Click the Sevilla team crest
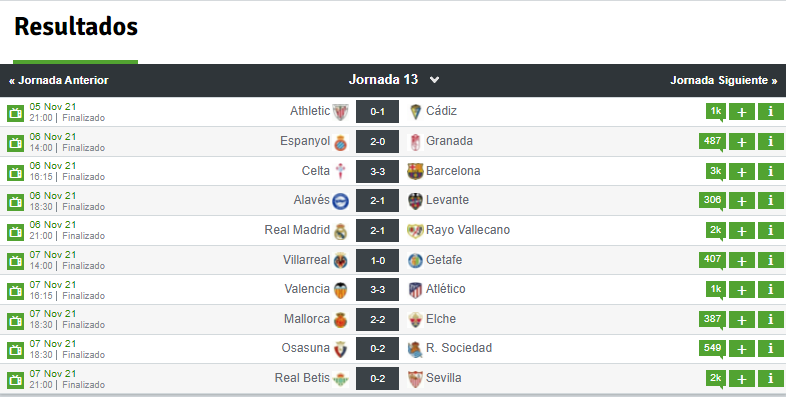Image resolution: width=786 pixels, height=397 pixels. [415, 379]
